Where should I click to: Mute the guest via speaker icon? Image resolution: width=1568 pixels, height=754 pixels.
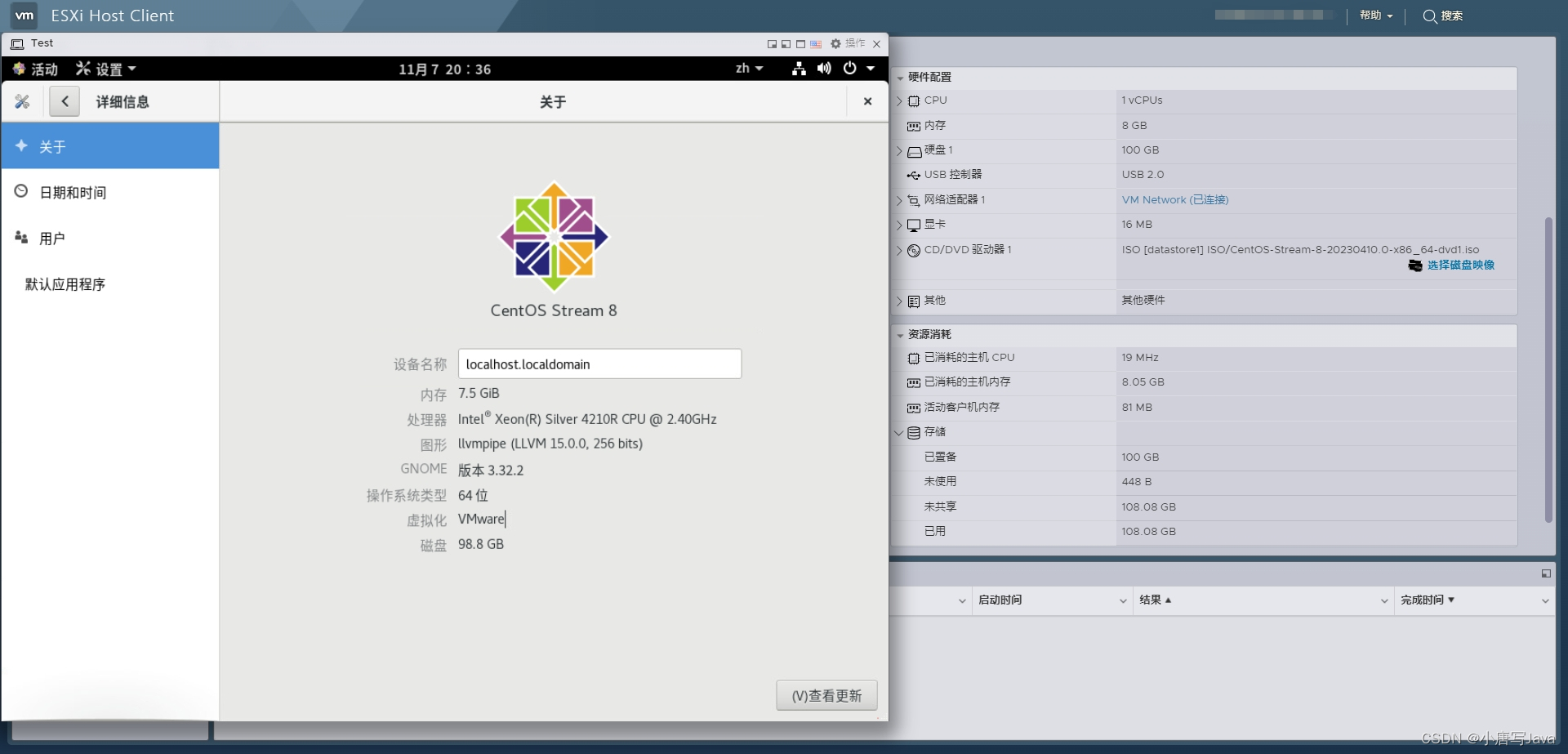click(x=823, y=69)
